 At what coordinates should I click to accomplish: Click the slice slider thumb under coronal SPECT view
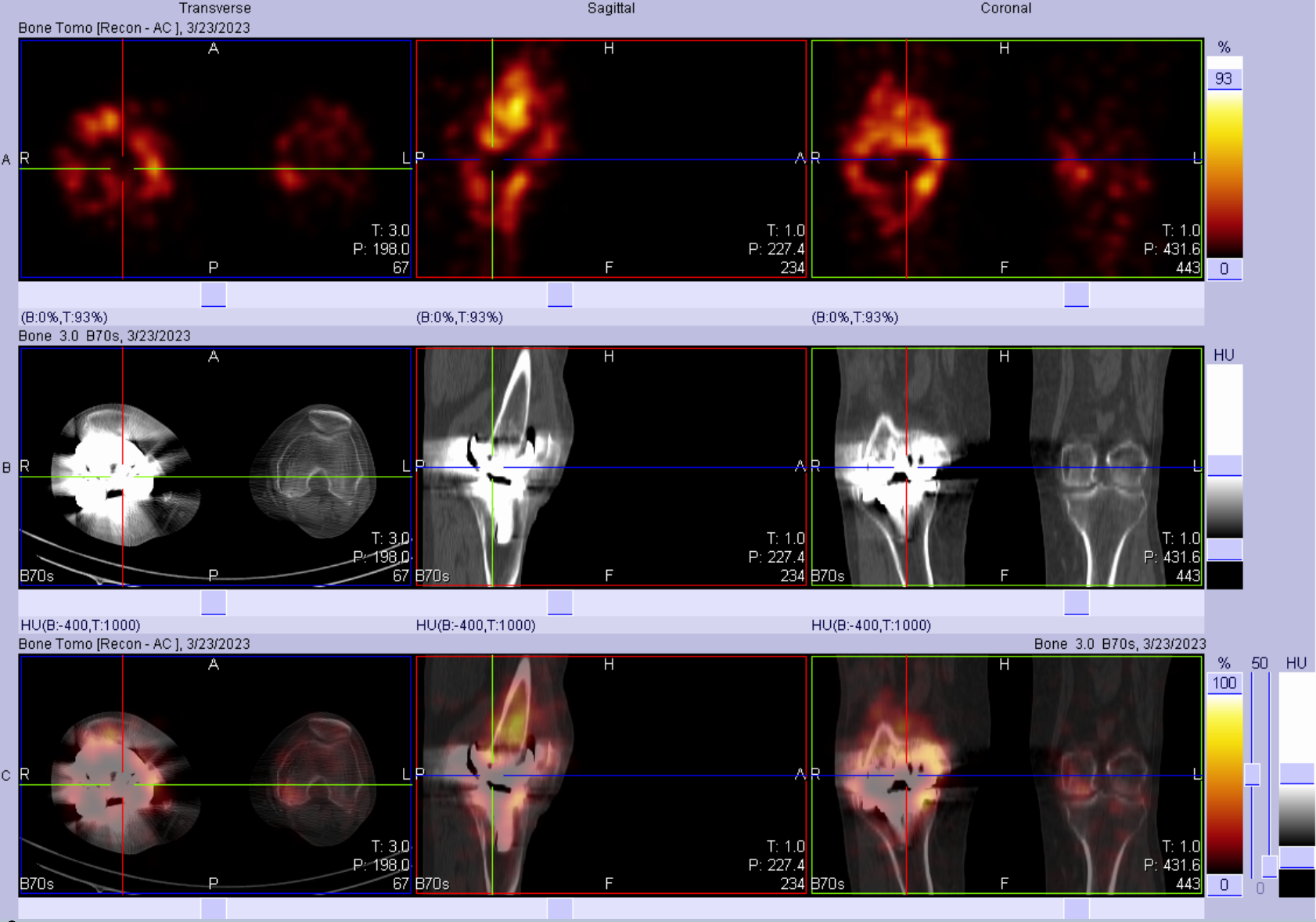coord(1077,295)
